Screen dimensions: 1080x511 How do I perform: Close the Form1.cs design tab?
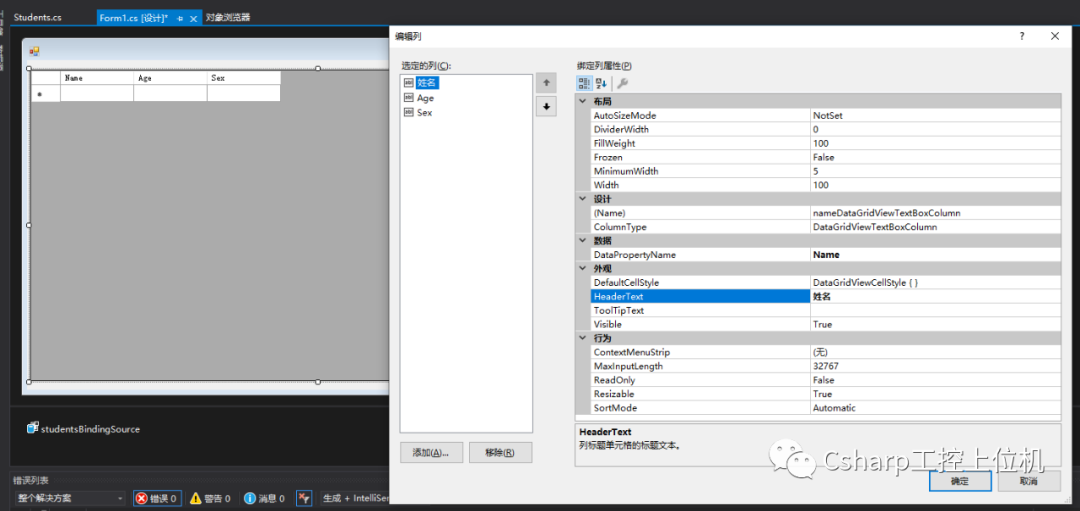(194, 19)
